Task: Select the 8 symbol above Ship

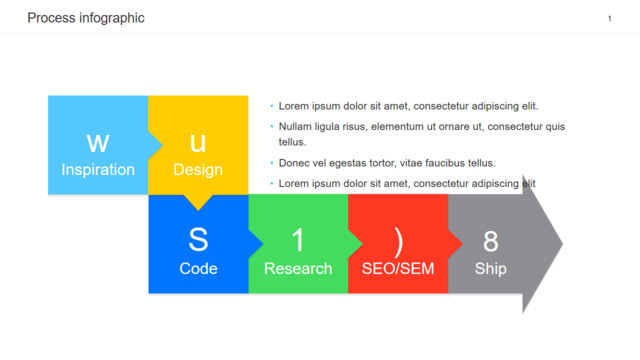Action: tap(491, 241)
